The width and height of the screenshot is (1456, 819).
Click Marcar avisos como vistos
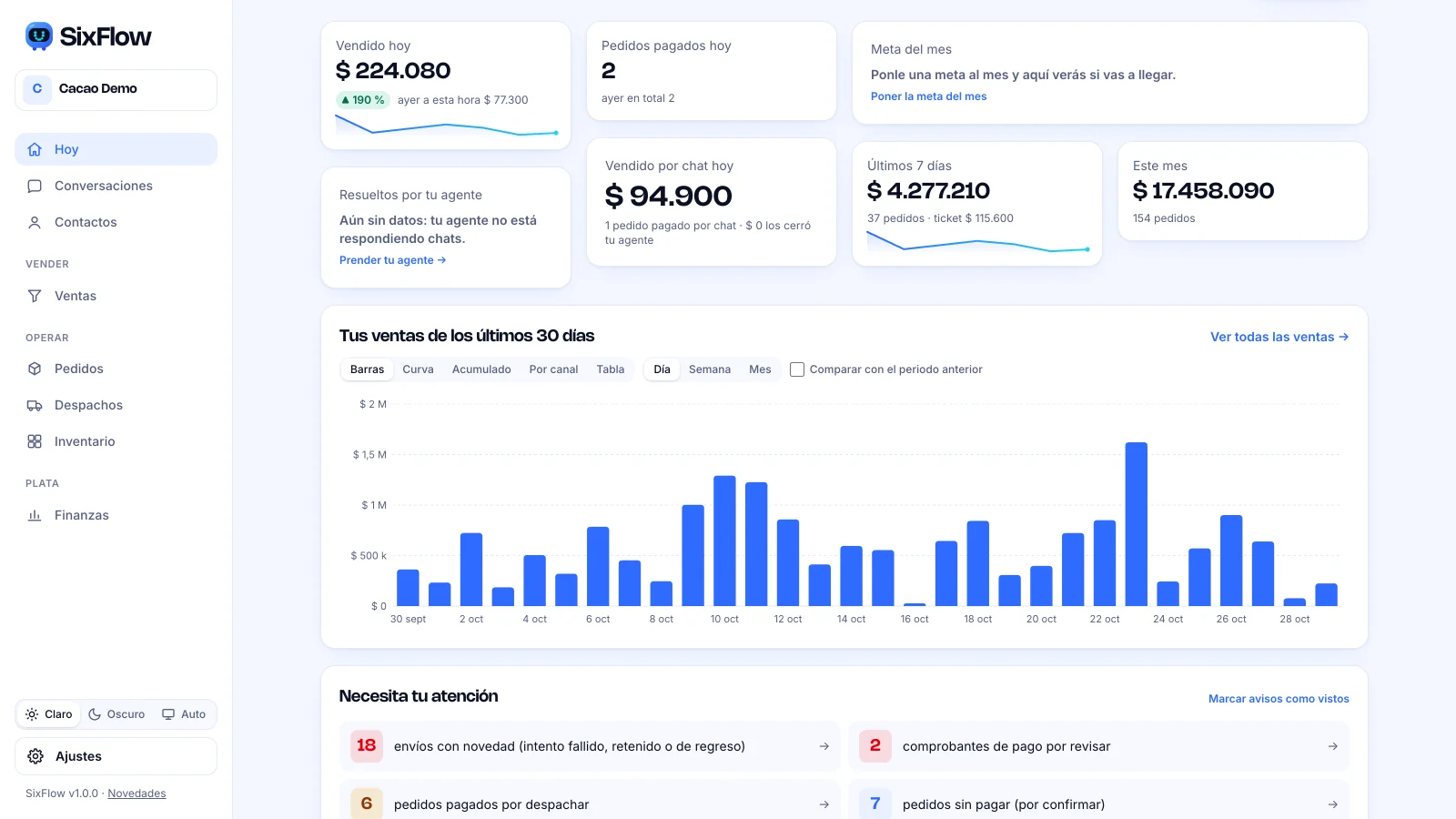tap(1279, 699)
